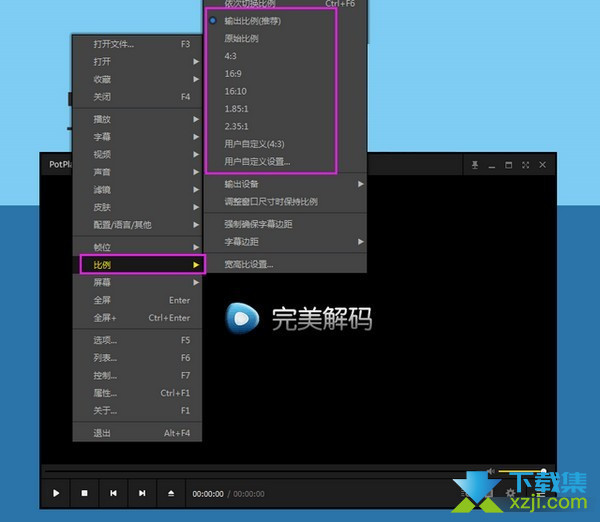
Task: Choose 退出 (Alt+F4) to quit
Action: (x=137, y=433)
